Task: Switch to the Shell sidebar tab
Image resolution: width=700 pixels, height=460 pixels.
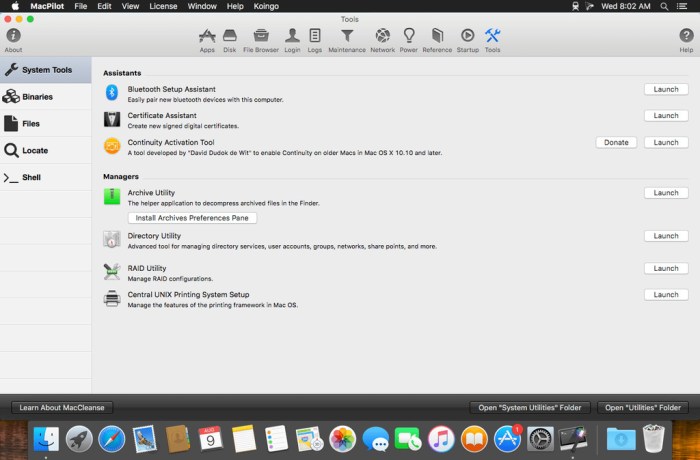Action: (x=31, y=178)
